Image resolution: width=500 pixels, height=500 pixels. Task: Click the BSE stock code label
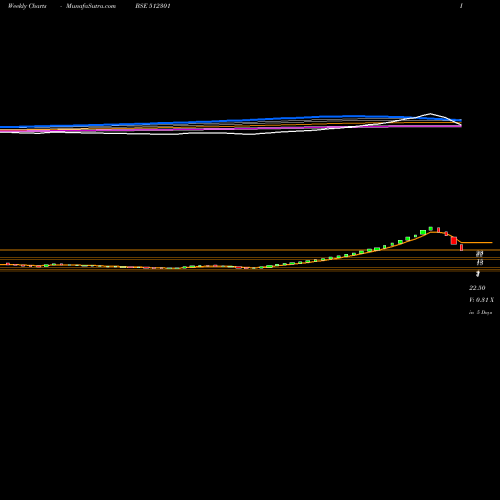(153, 6)
